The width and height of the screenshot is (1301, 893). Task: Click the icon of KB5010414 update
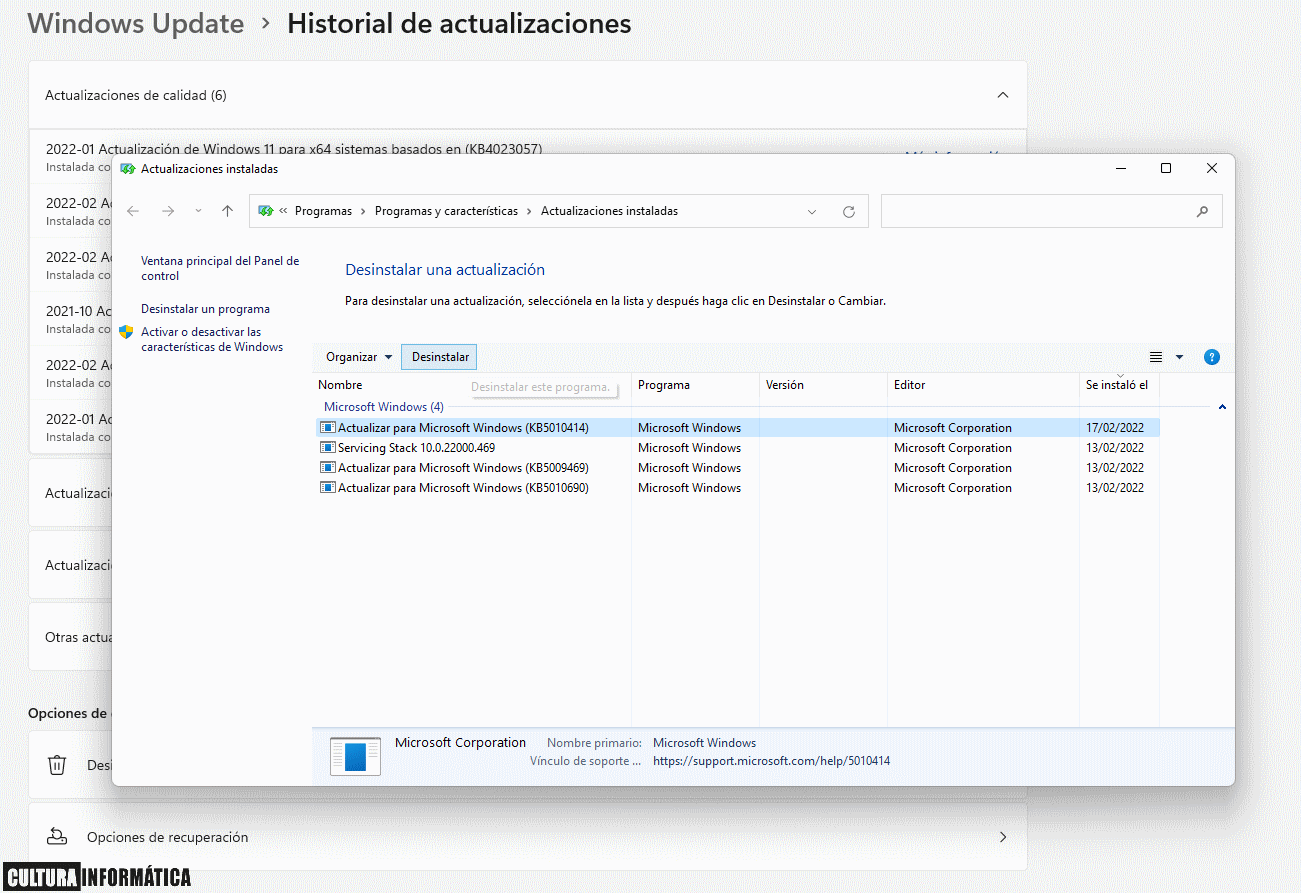[327, 428]
